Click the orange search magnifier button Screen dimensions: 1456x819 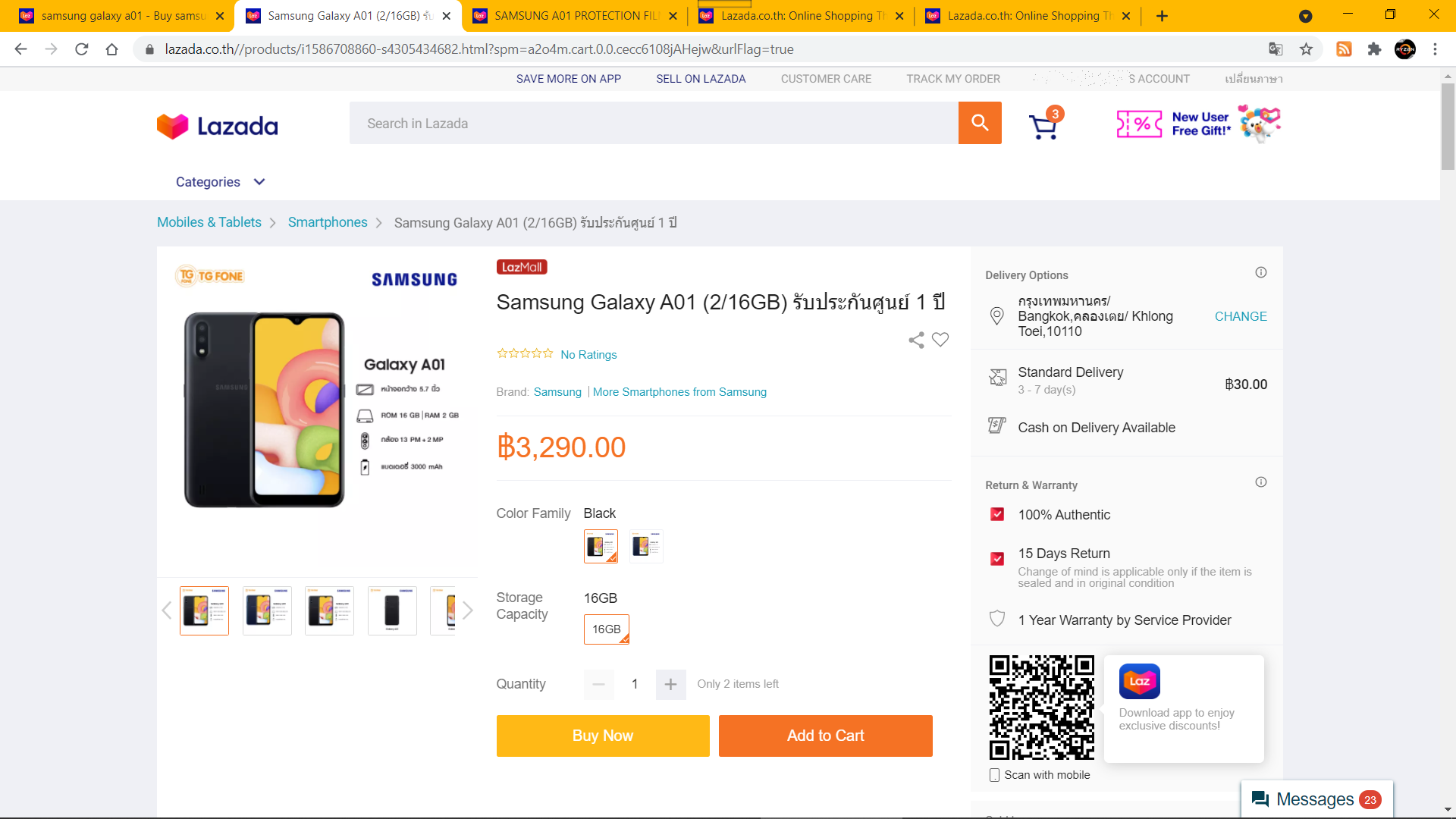coord(980,123)
